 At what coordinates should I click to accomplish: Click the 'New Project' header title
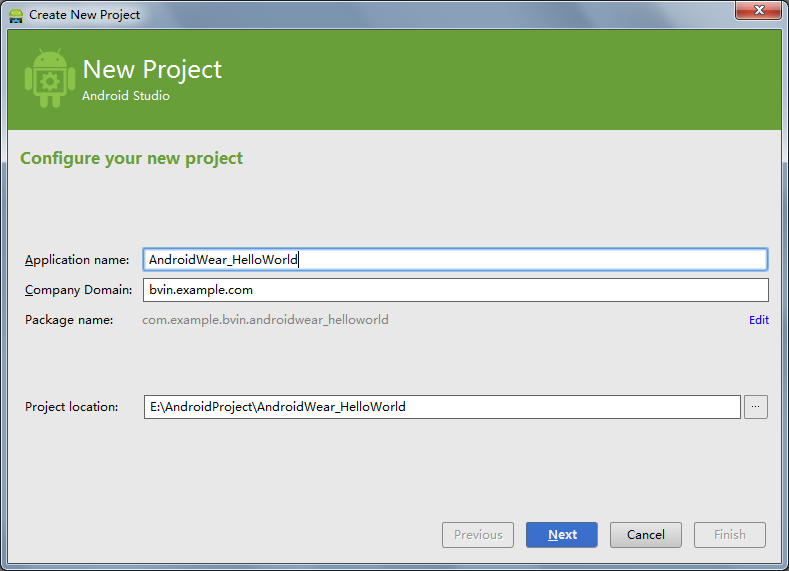(x=152, y=69)
